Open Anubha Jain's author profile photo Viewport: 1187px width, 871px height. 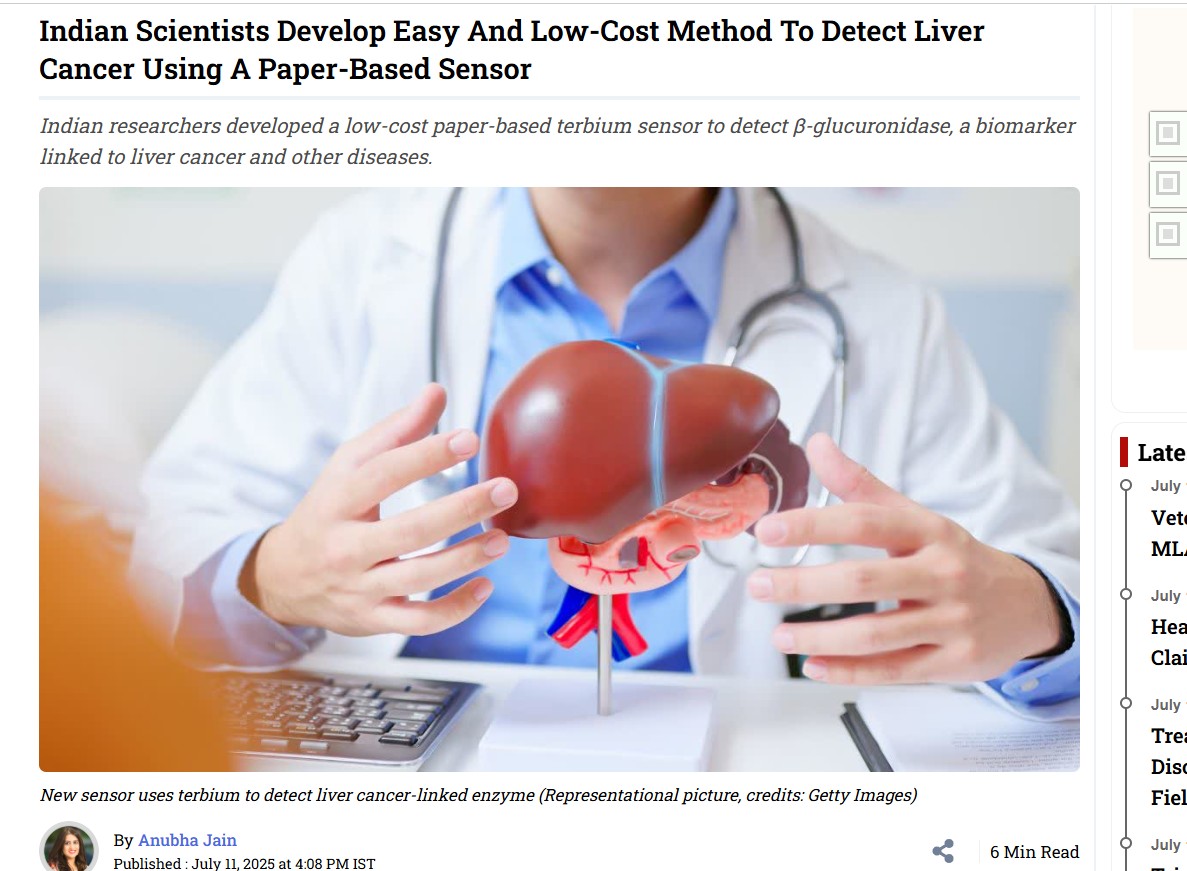[69, 847]
